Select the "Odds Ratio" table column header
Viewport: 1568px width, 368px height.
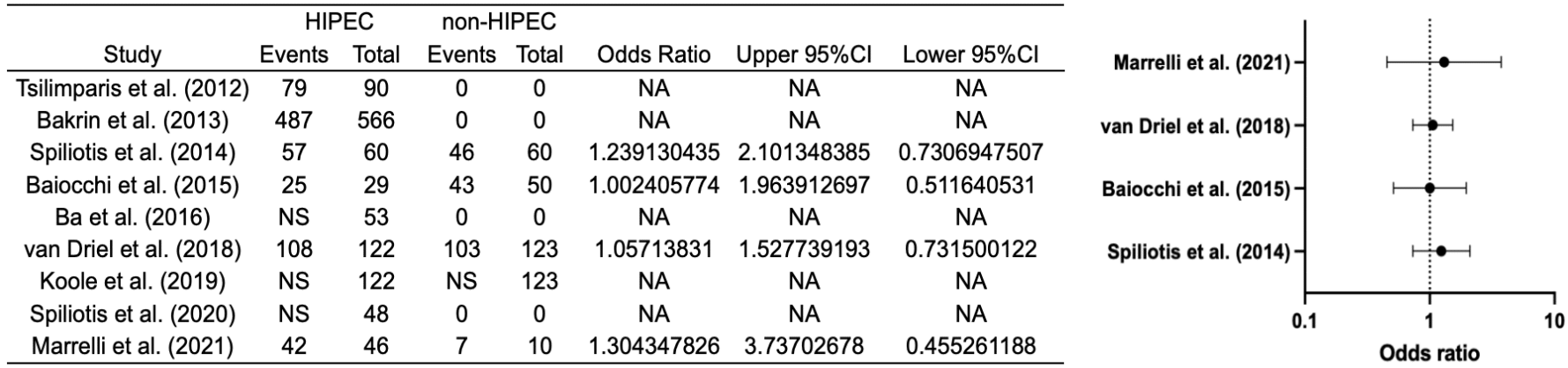pos(653,55)
